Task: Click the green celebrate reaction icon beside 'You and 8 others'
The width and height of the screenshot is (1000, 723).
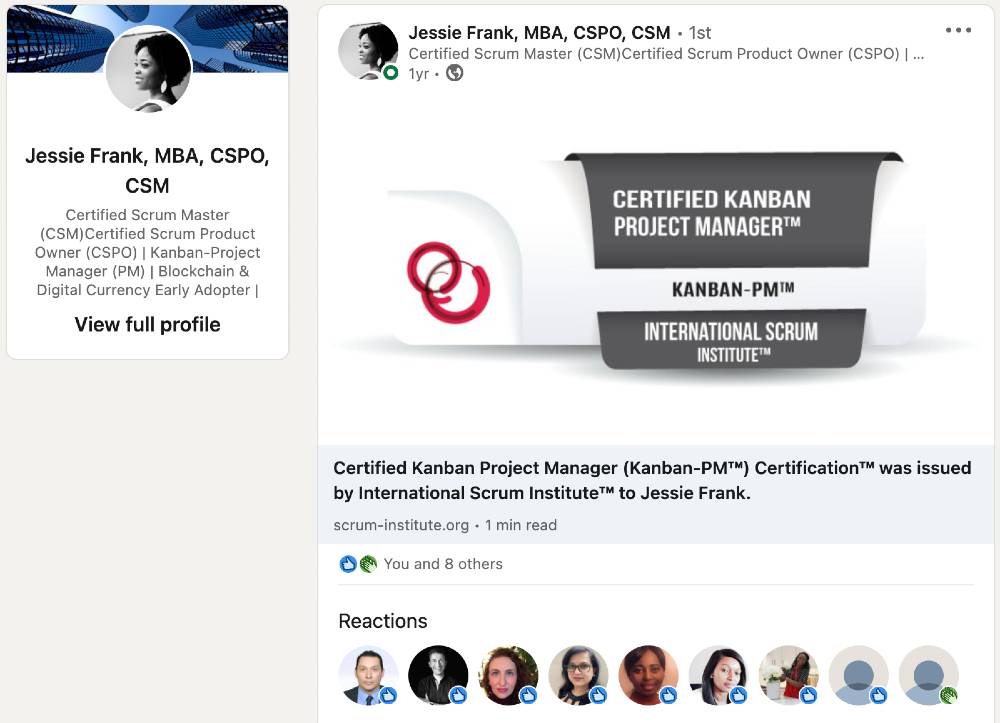Action: pos(368,564)
